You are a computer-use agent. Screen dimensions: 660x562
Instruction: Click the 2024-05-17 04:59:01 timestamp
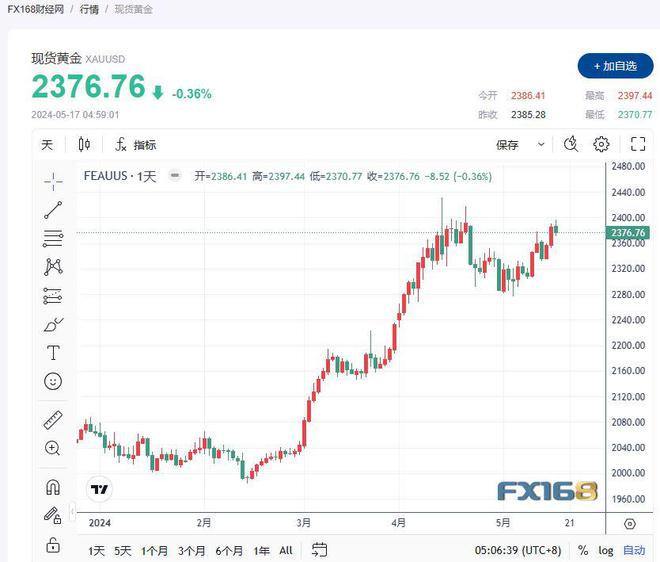75,115
